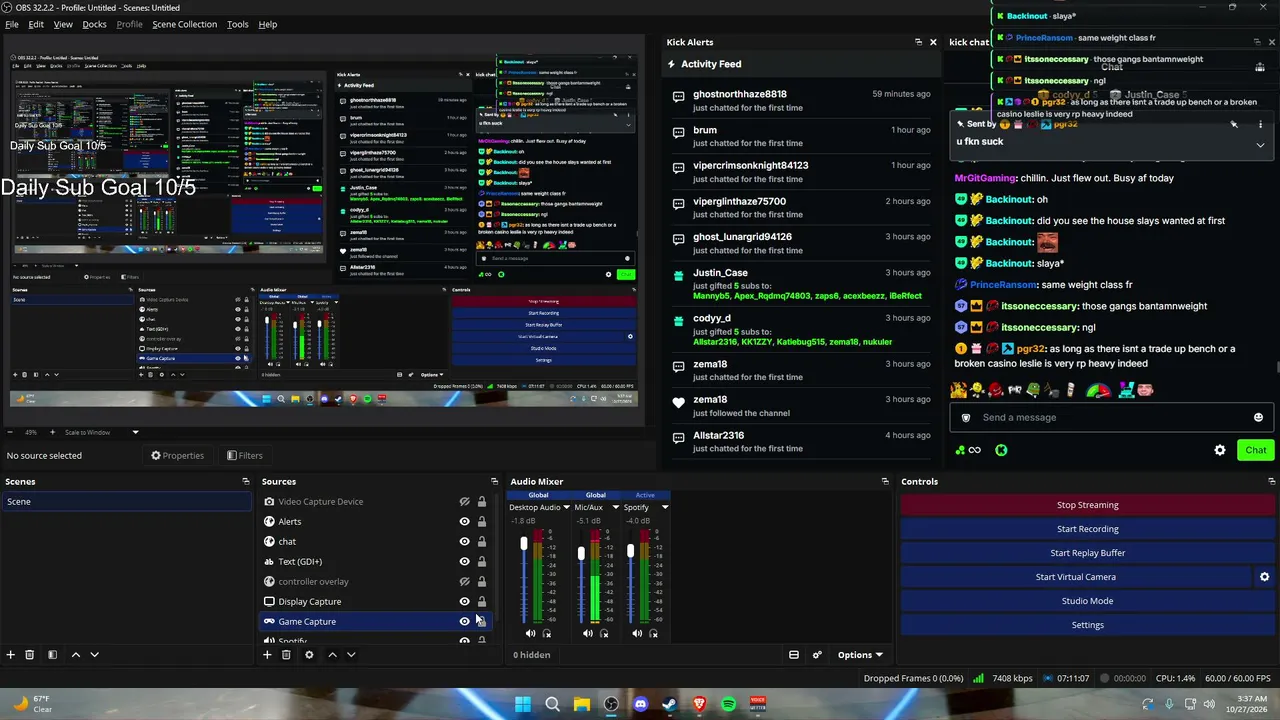Unlock the Display Capture source
This screenshot has width=1280, height=720.
pyautogui.click(x=481, y=602)
